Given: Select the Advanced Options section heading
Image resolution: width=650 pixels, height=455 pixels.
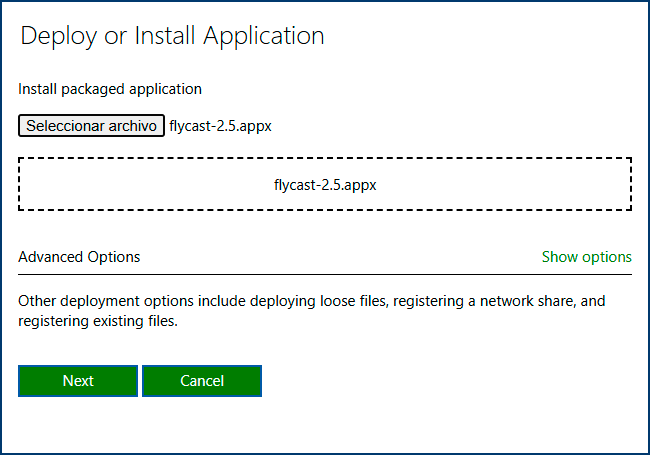Looking at the screenshot, I should [x=79, y=257].
